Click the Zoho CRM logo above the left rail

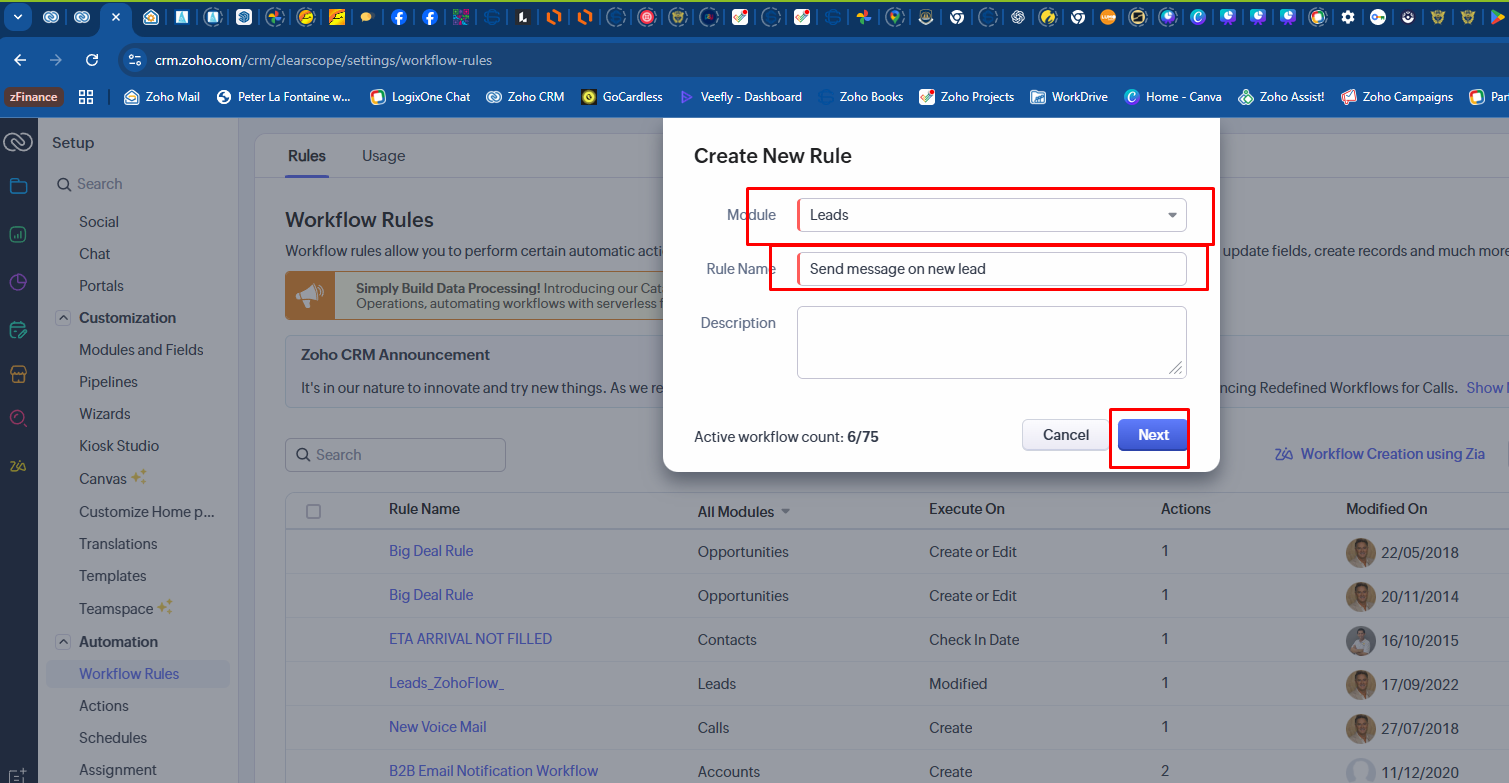point(18,143)
